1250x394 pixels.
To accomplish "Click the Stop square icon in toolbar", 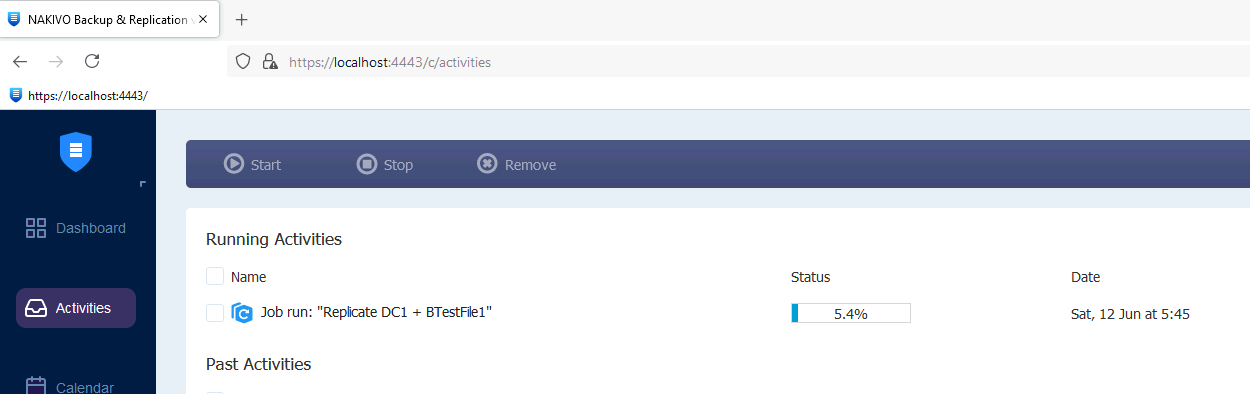I will coord(367,164).
